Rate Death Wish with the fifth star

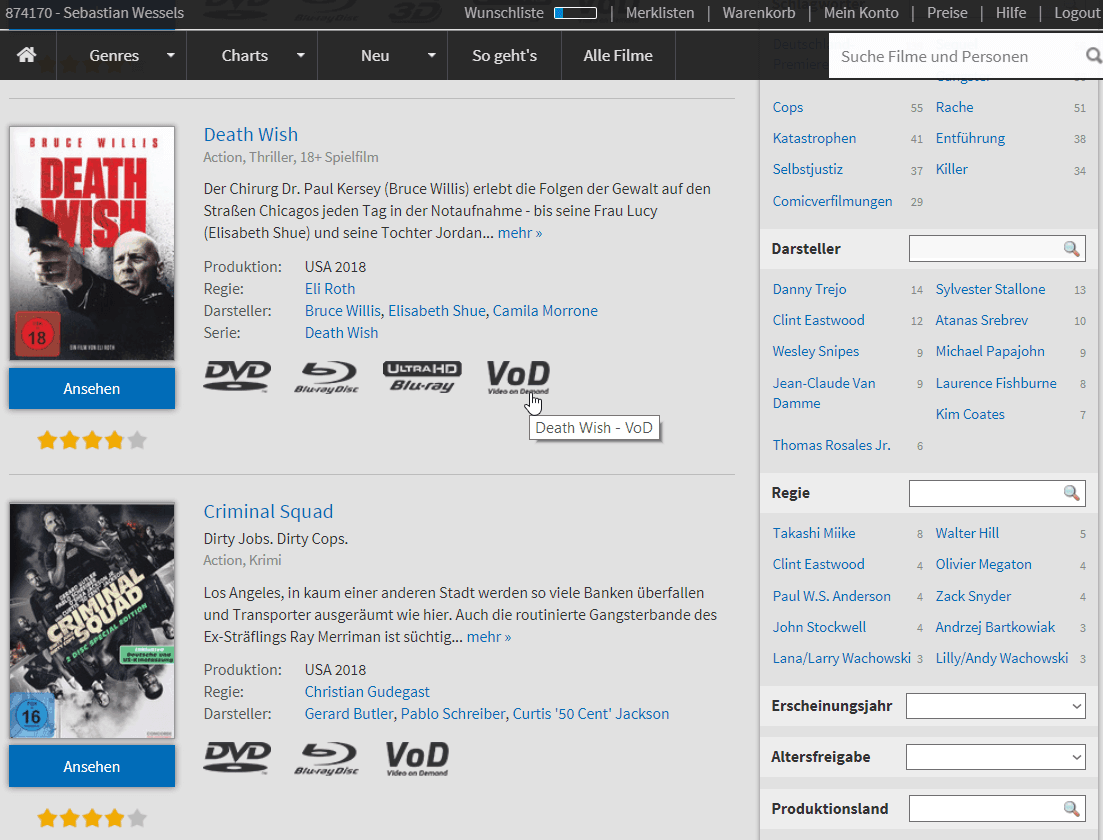(137, 440)
